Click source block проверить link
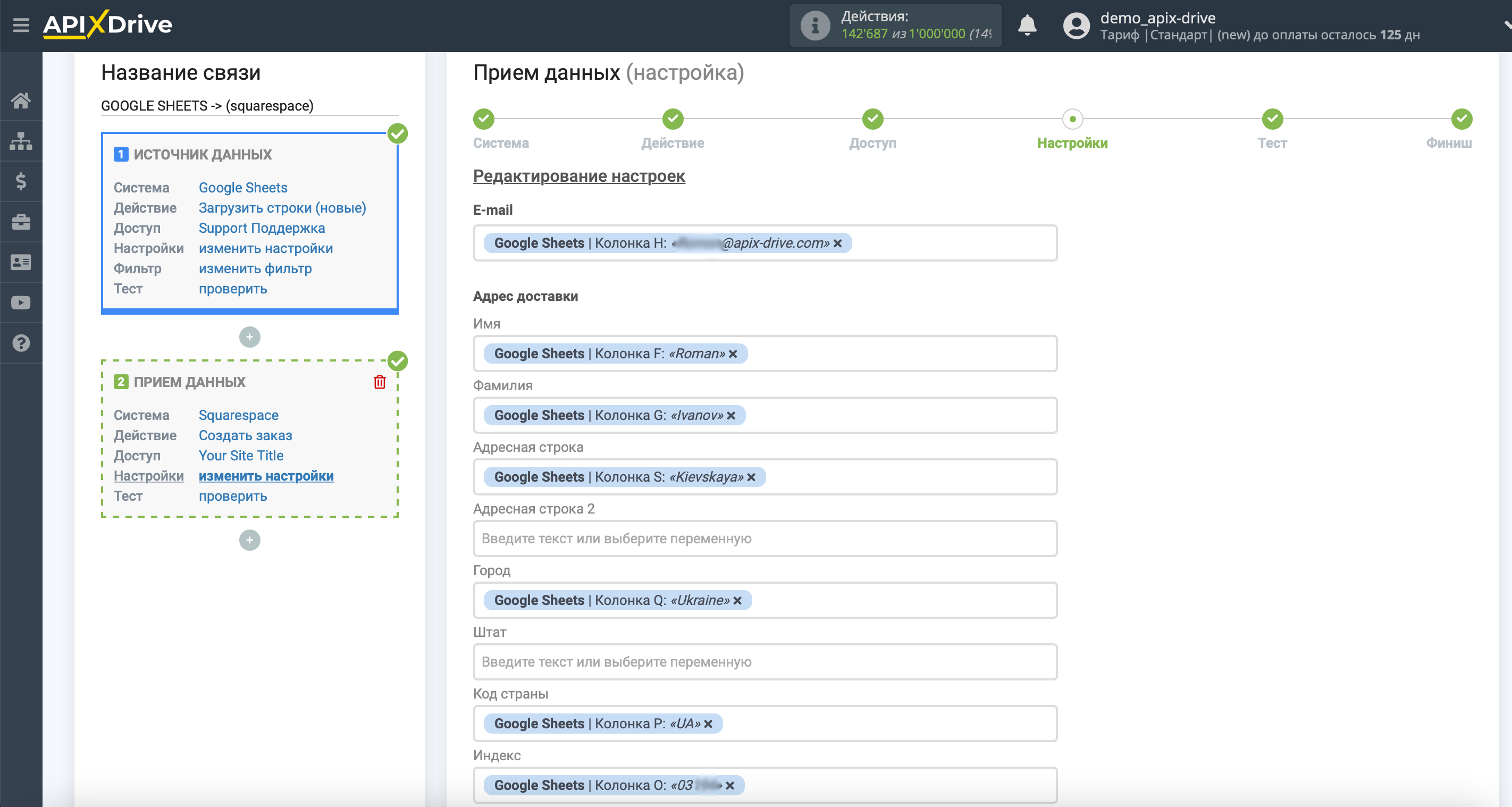The height and width of the screenshot is (807, 1512). pos(233,289)
